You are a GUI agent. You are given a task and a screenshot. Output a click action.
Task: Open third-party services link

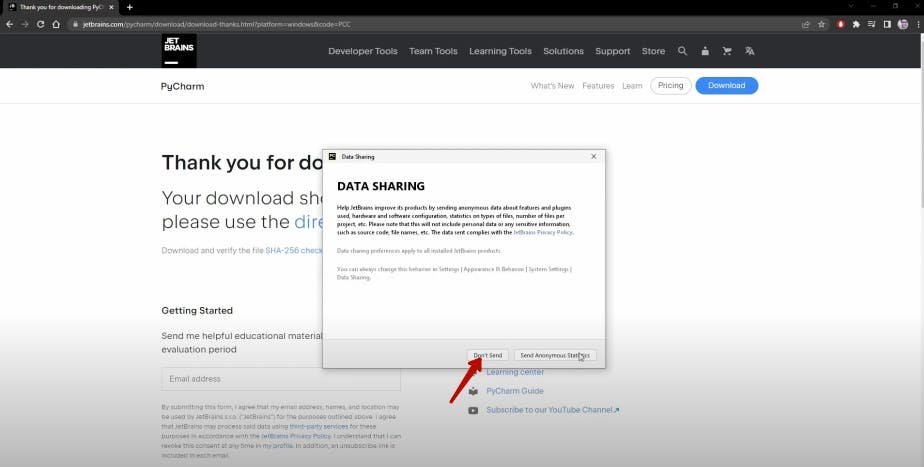click(x=319, y=426)
